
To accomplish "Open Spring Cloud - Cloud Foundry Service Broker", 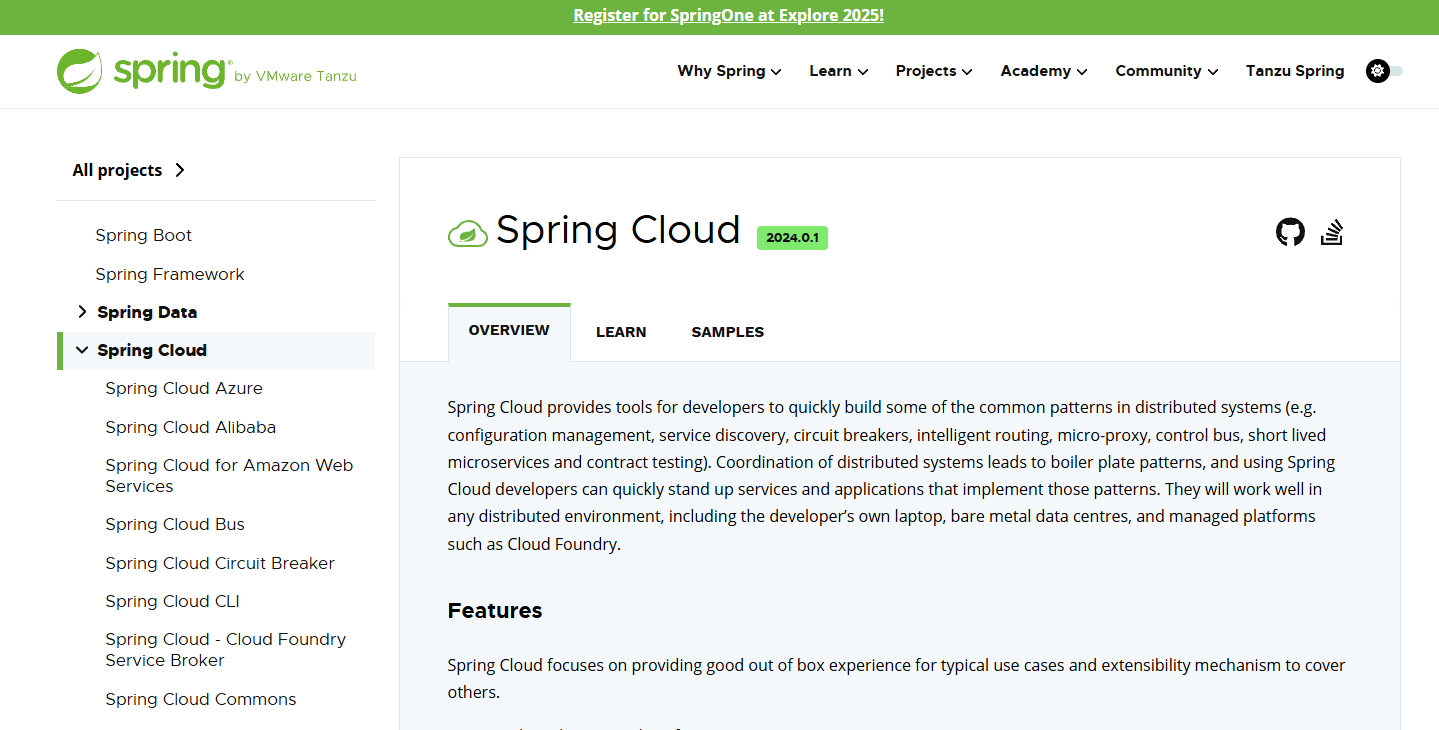I will pyautogui.click(x=226, y=650).
